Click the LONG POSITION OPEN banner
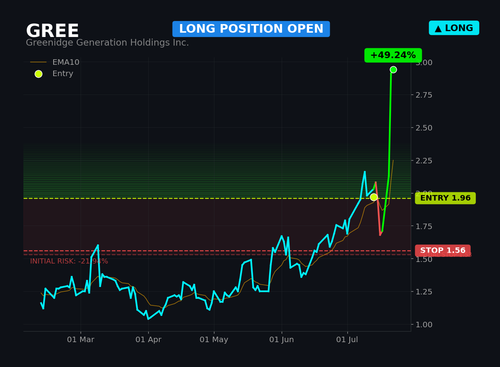Viewport: 500px width, 367px height. [x=251, y=29]
